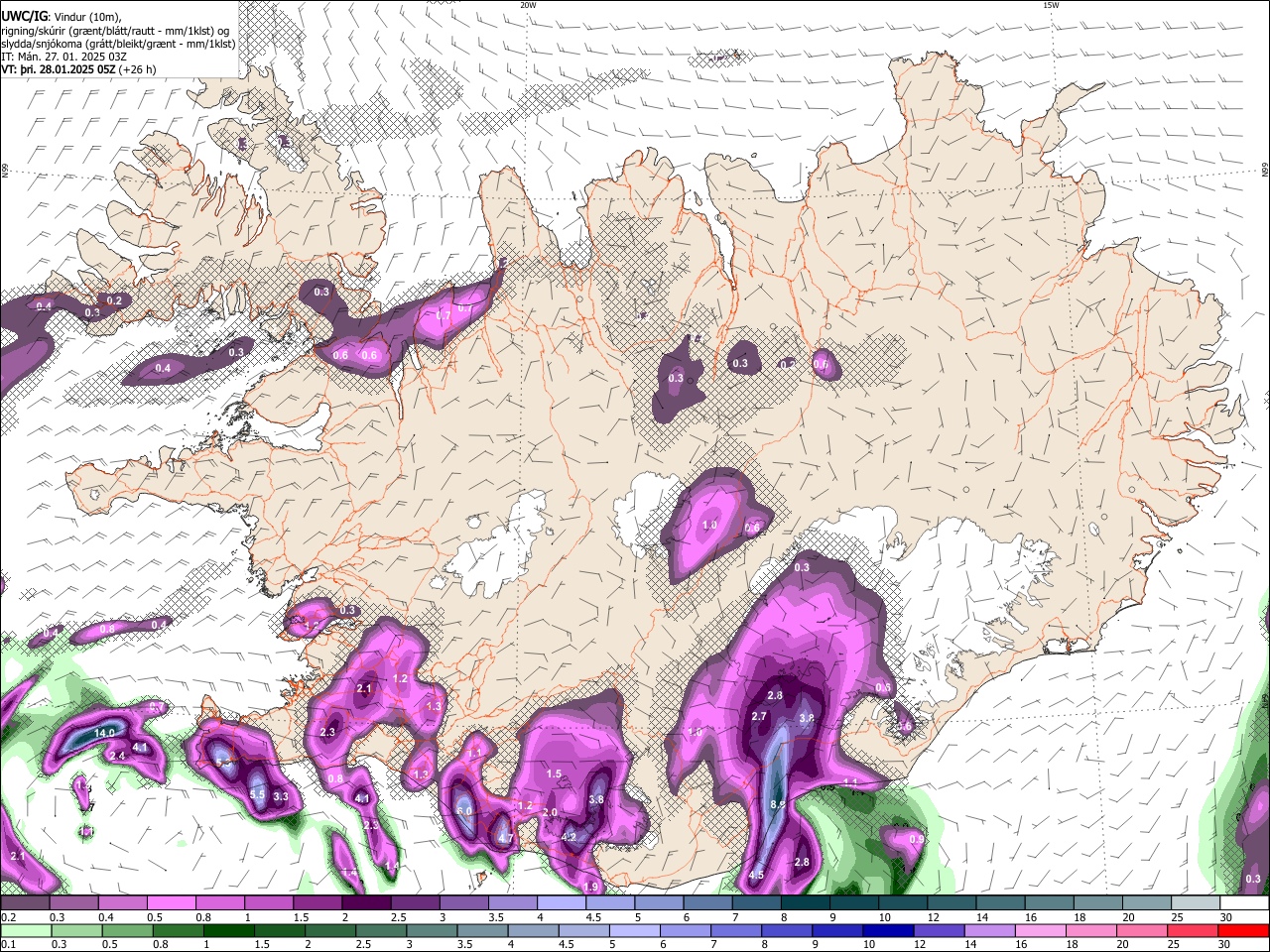Screen dimensions: 1270x952
Task: Click the 'VT: þri. 28.01.2025 05Z' valid time
Action: pyautogui.click(x=58, y=70)
